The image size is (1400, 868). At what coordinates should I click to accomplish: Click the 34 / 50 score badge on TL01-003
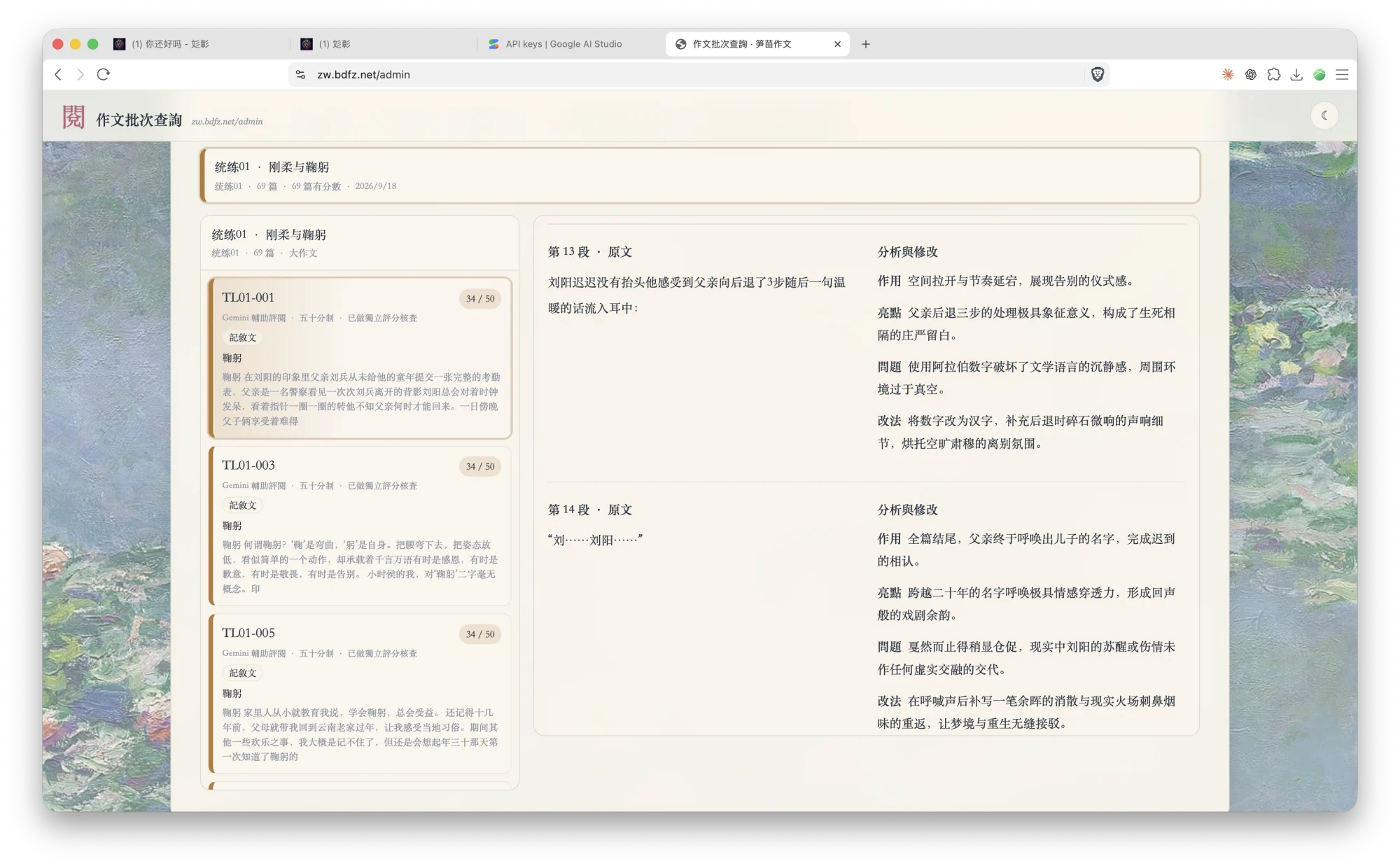tap(480, 466)
